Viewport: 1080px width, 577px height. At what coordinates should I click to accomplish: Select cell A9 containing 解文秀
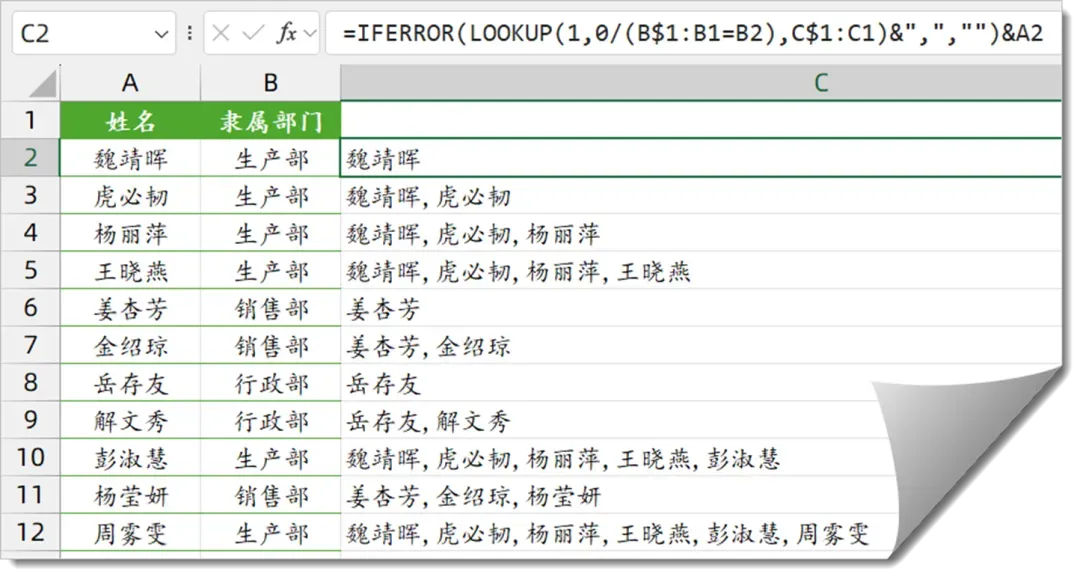click(x=130, y=420)
